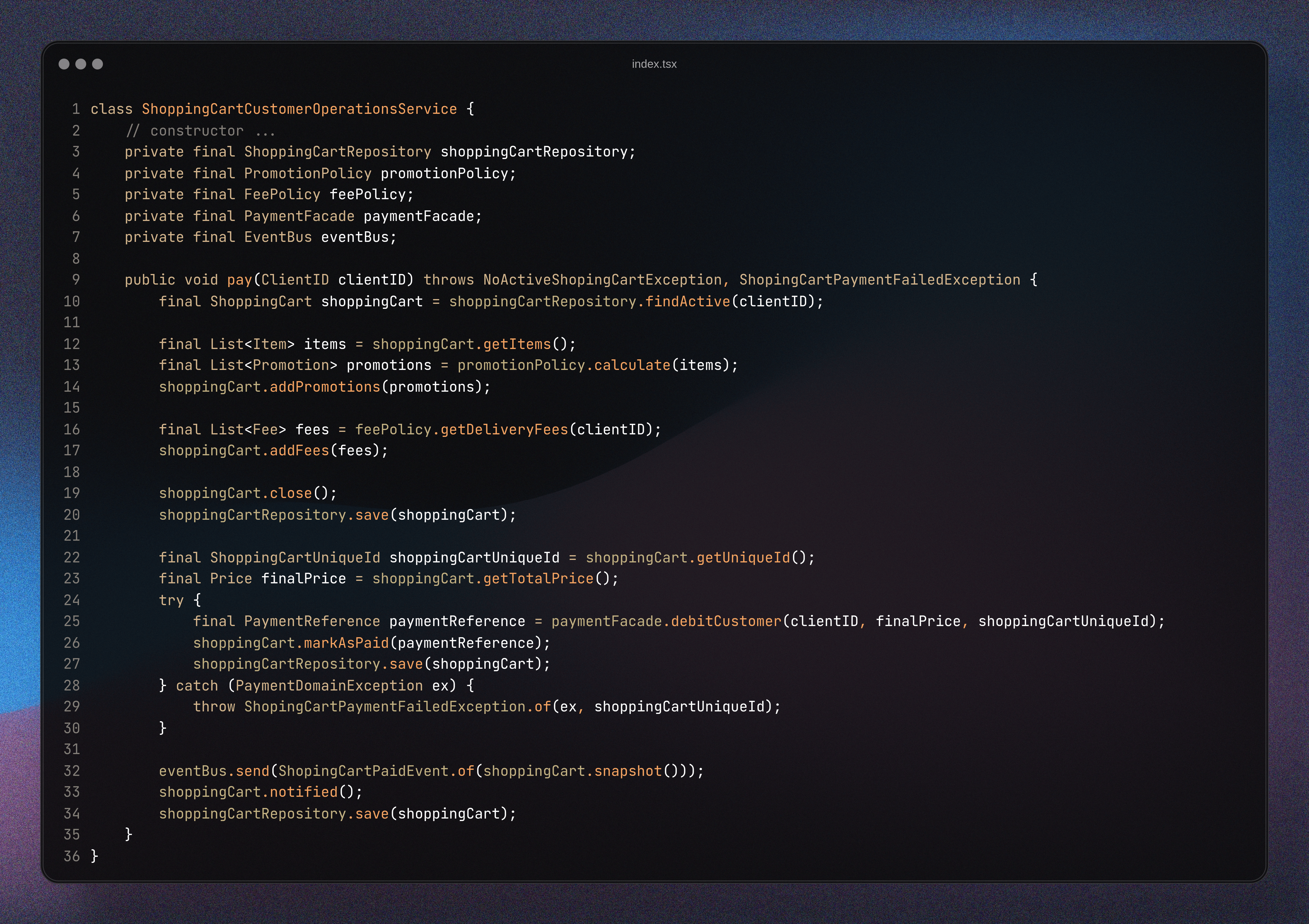Click the middle gray window dot
The height and width of the screenshot is (924, 1309).
coord(81,64)
